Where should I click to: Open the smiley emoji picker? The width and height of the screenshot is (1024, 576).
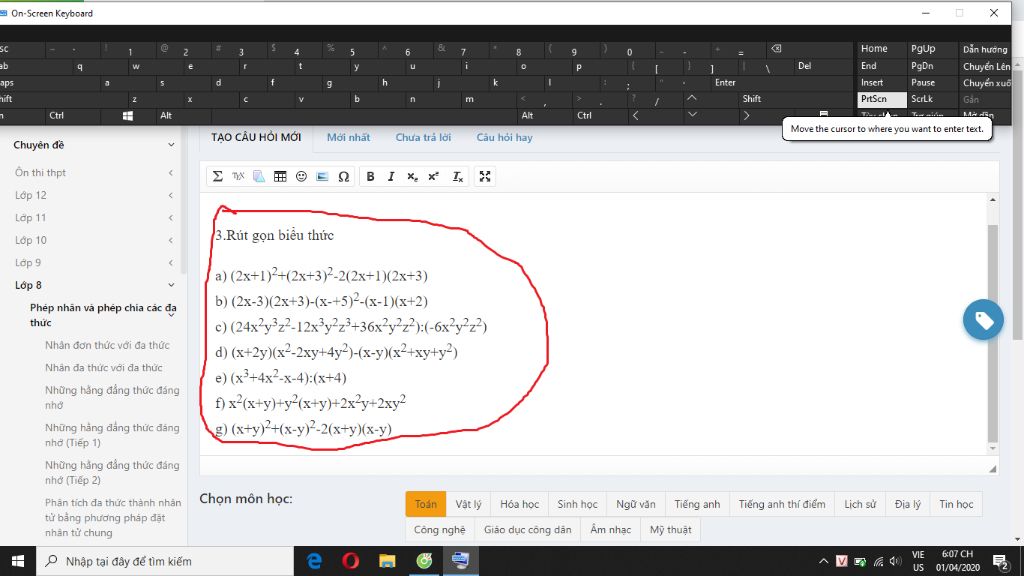click(x=301, y=176)
